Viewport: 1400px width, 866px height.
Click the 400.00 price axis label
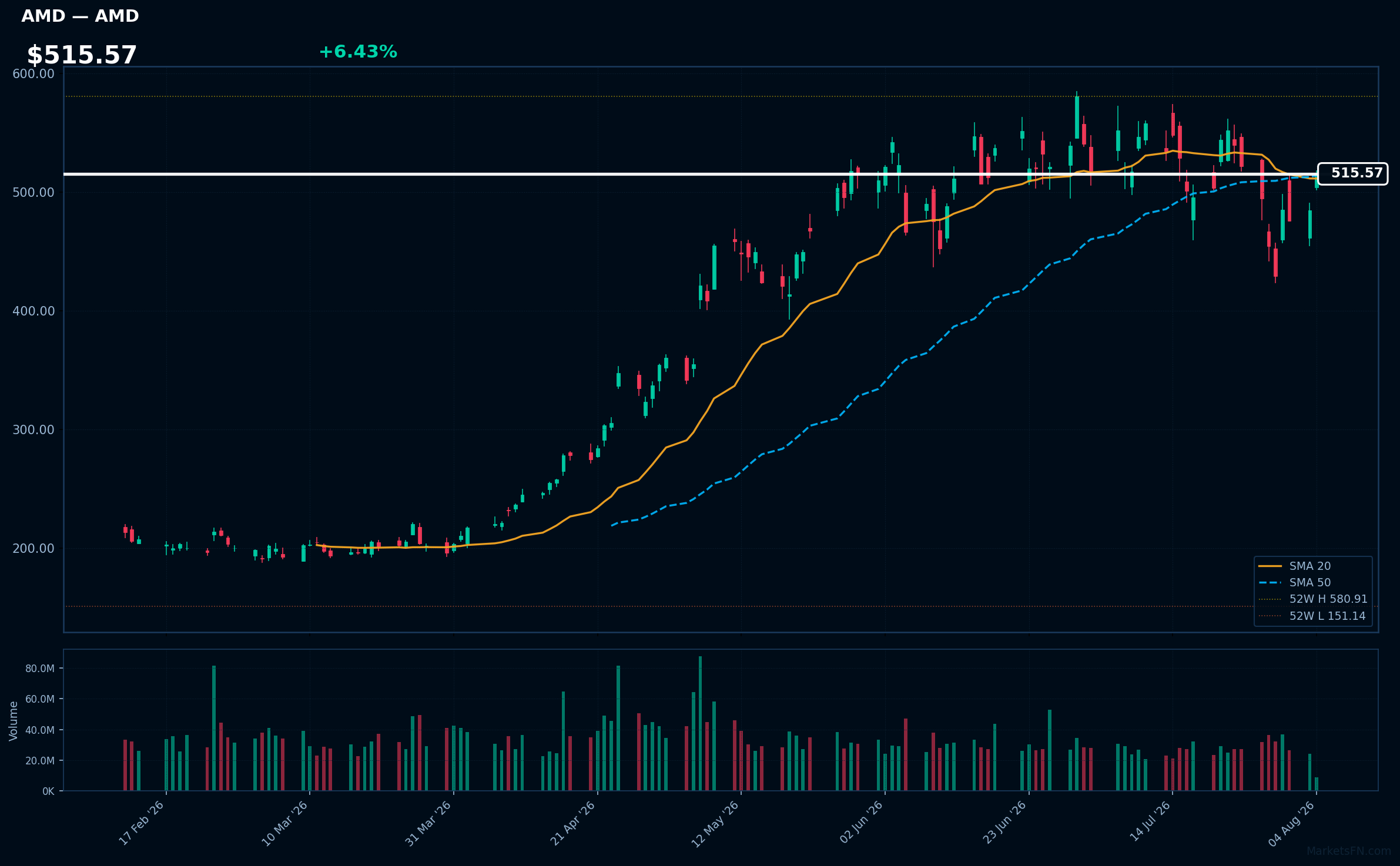tap(34, 311)
